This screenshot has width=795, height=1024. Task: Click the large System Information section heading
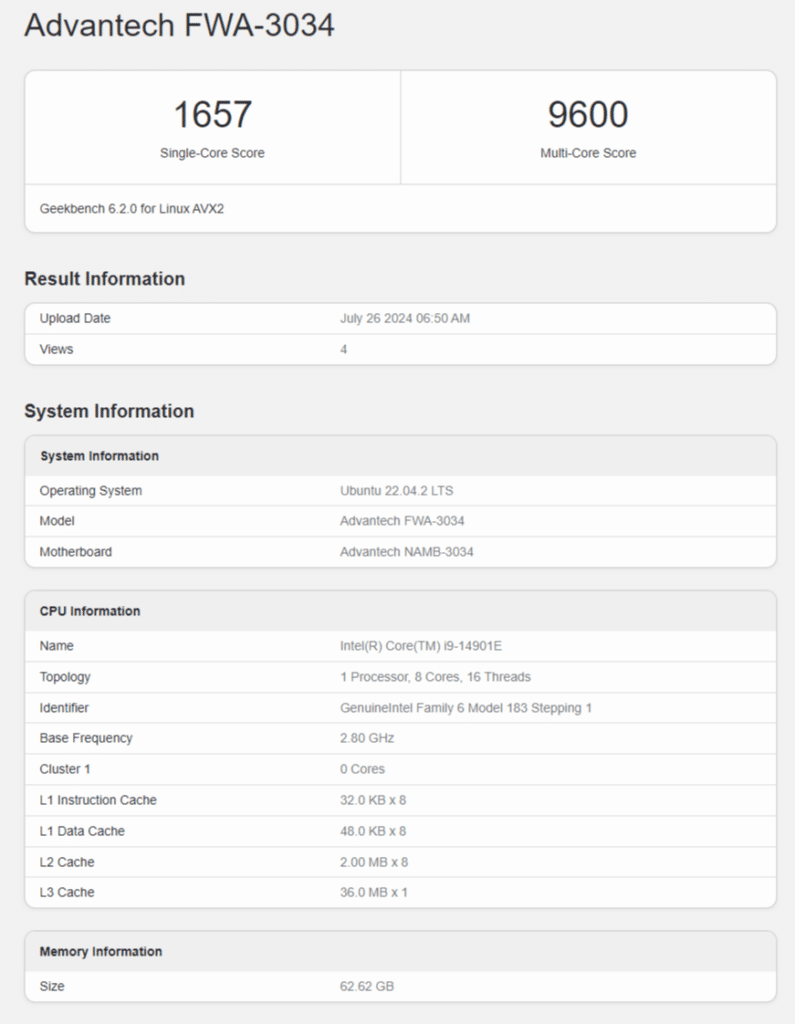(x=109, y=411)
